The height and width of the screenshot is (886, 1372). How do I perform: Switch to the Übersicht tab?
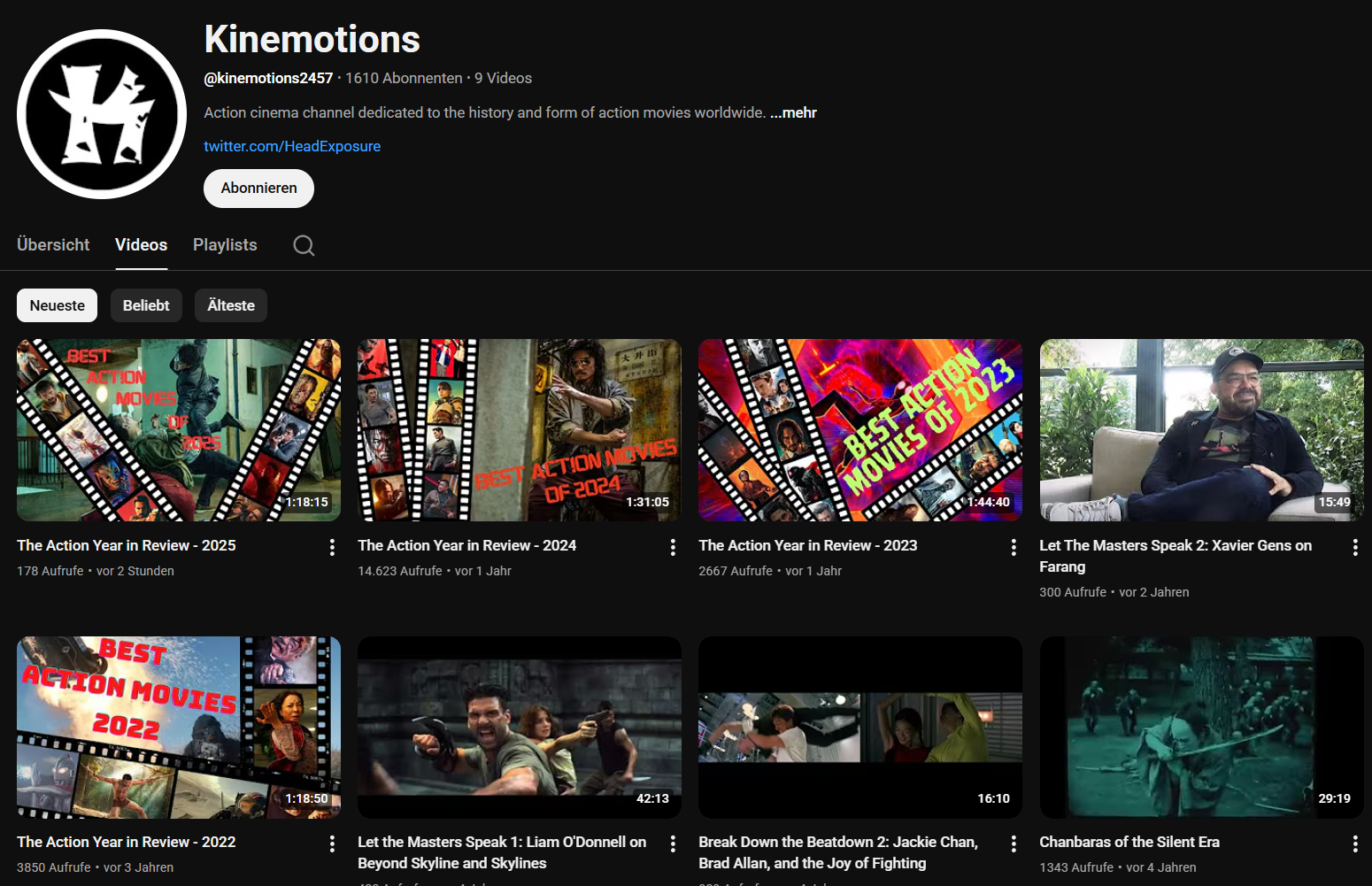(x=53, y=245)
